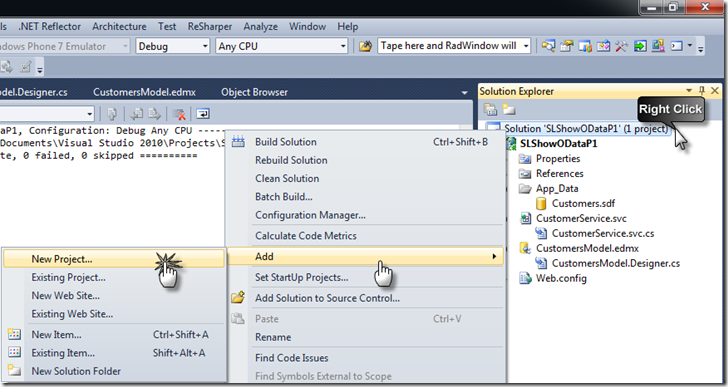Select Clean Solution in context menu

click(366, 178)
